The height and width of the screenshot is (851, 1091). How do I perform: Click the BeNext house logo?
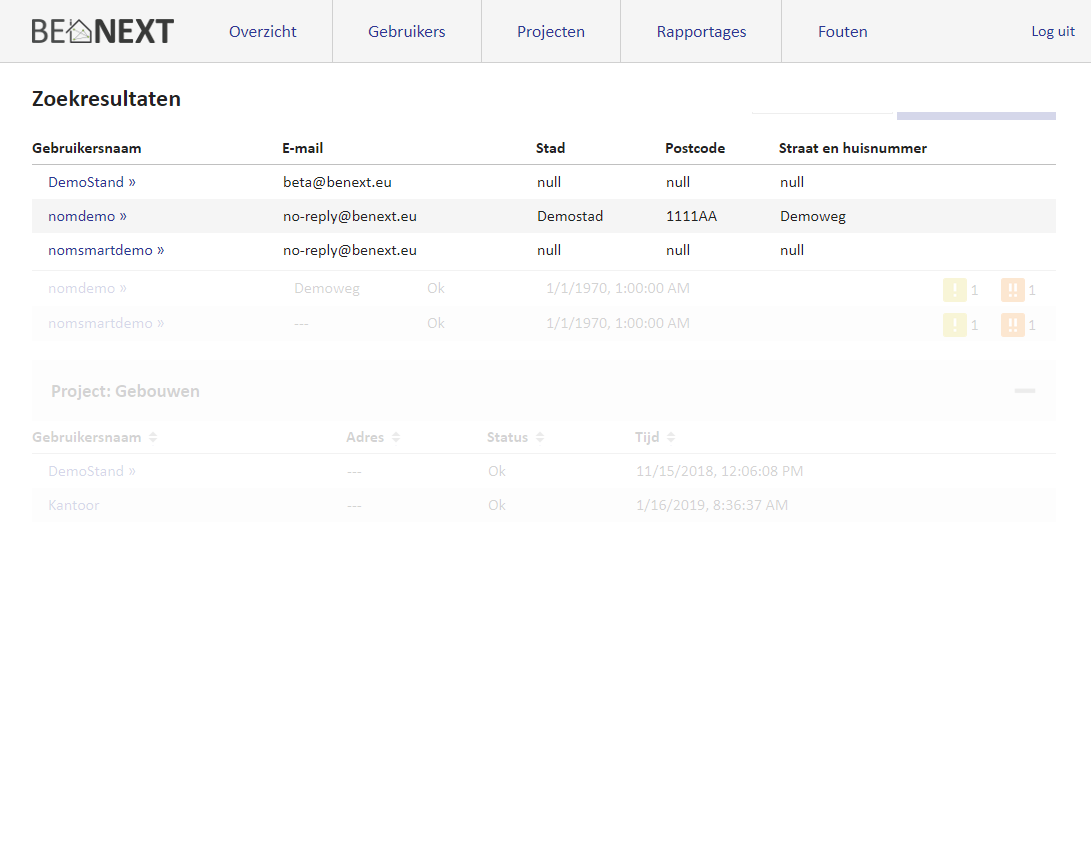(x=102, y=31)
